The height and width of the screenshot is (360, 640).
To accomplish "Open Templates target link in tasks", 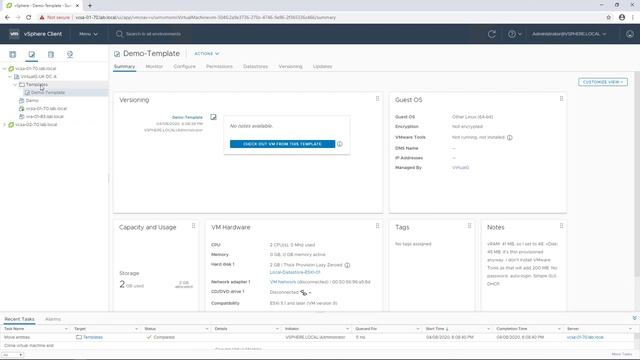I will (x=93, y=338).
